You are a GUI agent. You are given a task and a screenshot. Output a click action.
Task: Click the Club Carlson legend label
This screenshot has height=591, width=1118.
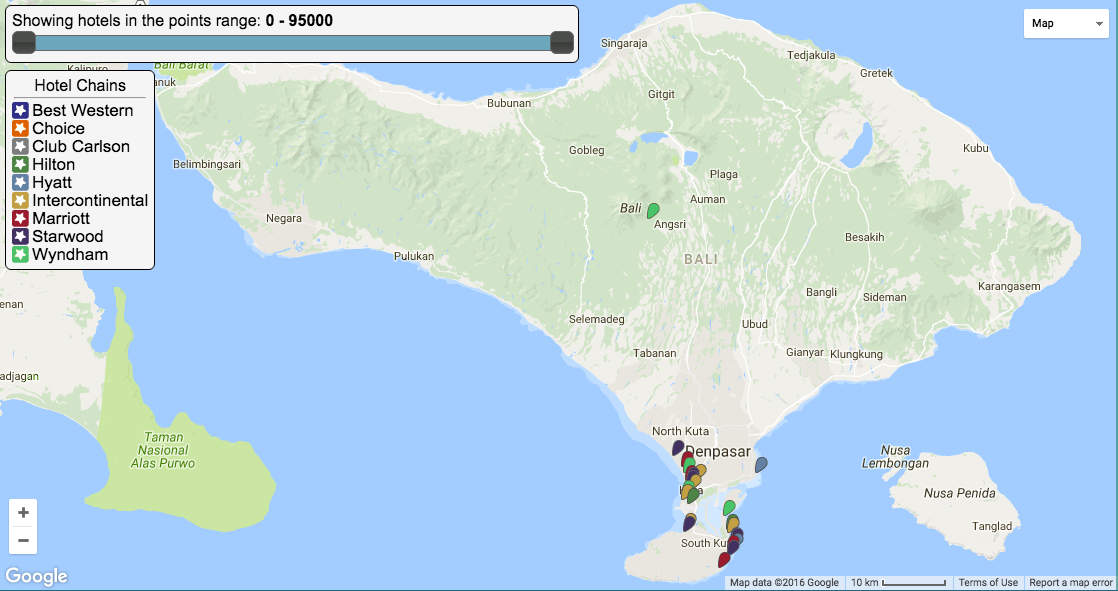click(81, 146)
